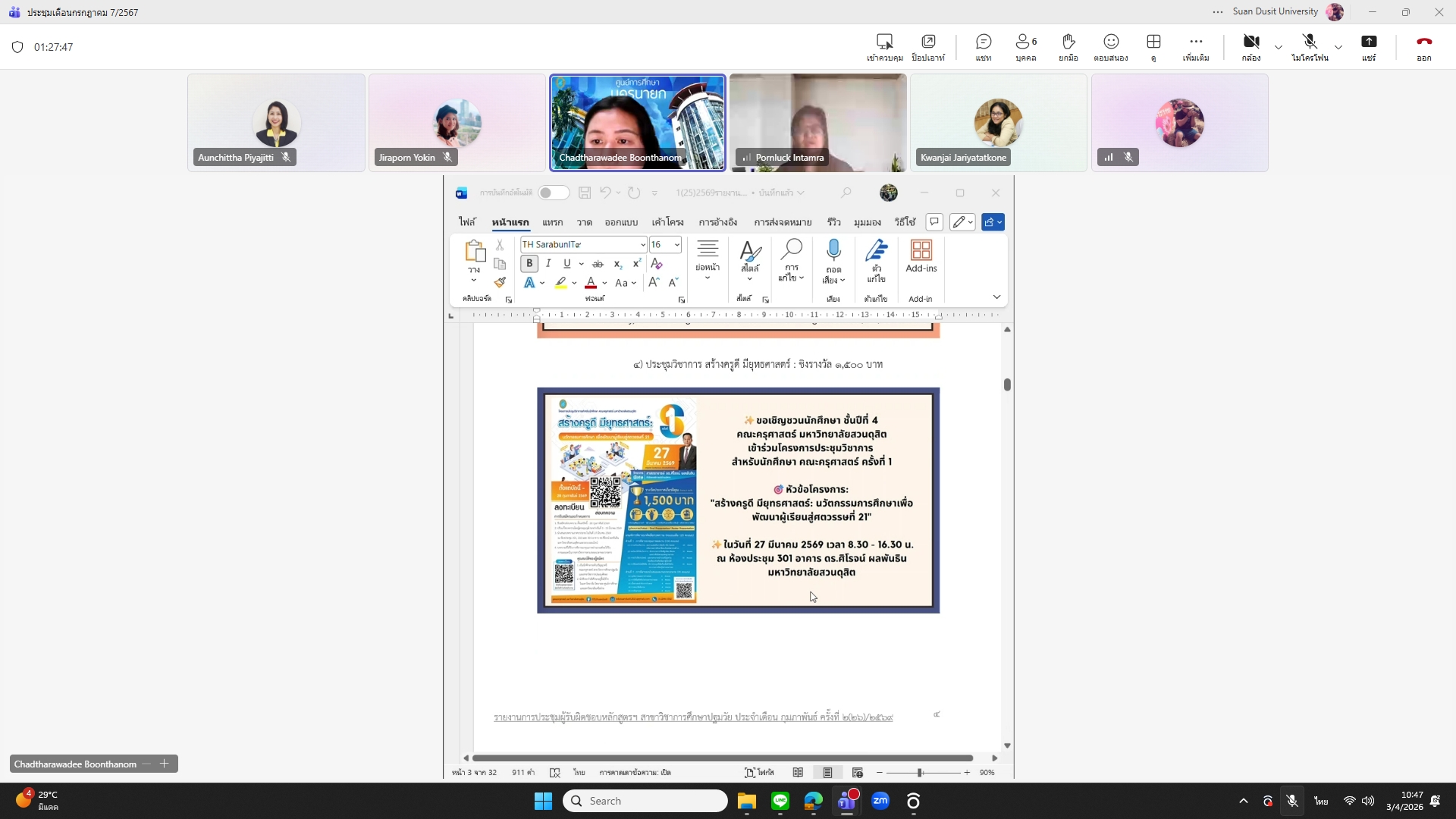Toggle the Word AutoSave switch
The image size is (1456, 819).
(554, 193)
